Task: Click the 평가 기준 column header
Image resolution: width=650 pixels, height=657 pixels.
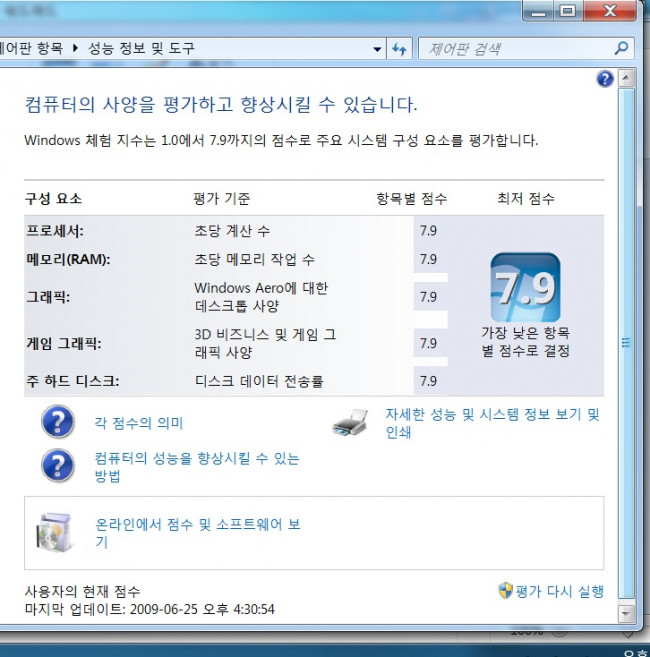Action: 222,198
